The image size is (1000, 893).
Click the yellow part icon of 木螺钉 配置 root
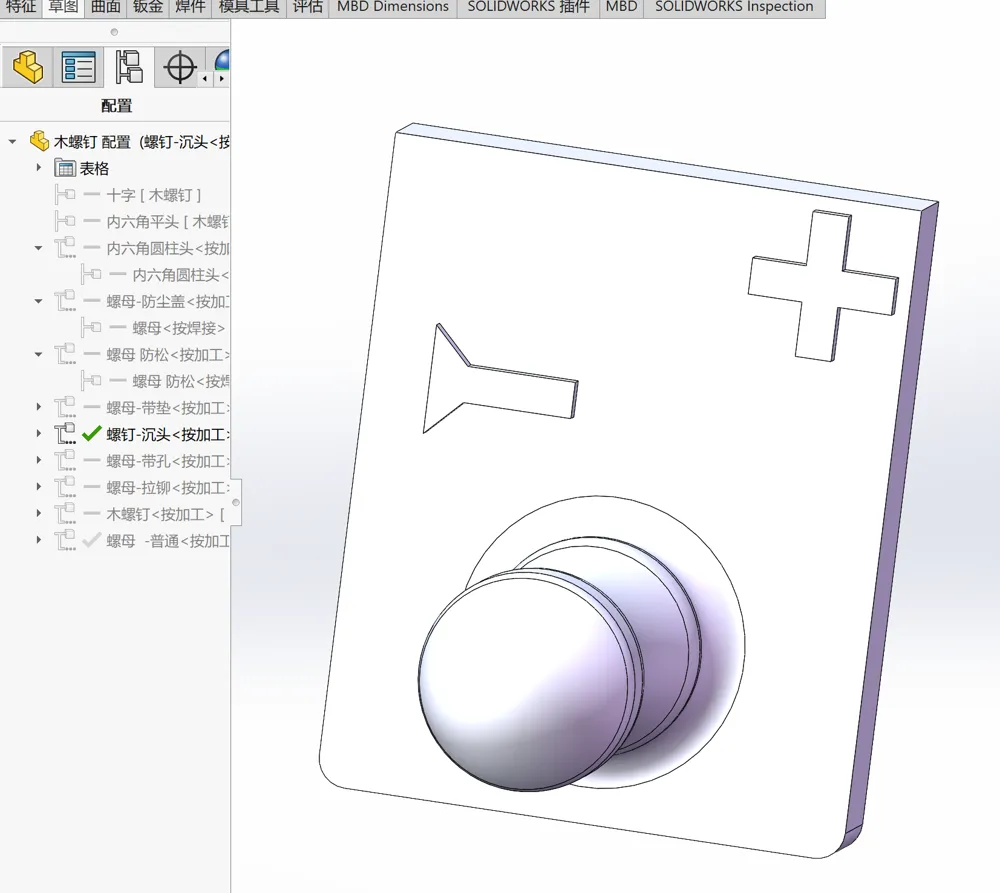(39, 141)
